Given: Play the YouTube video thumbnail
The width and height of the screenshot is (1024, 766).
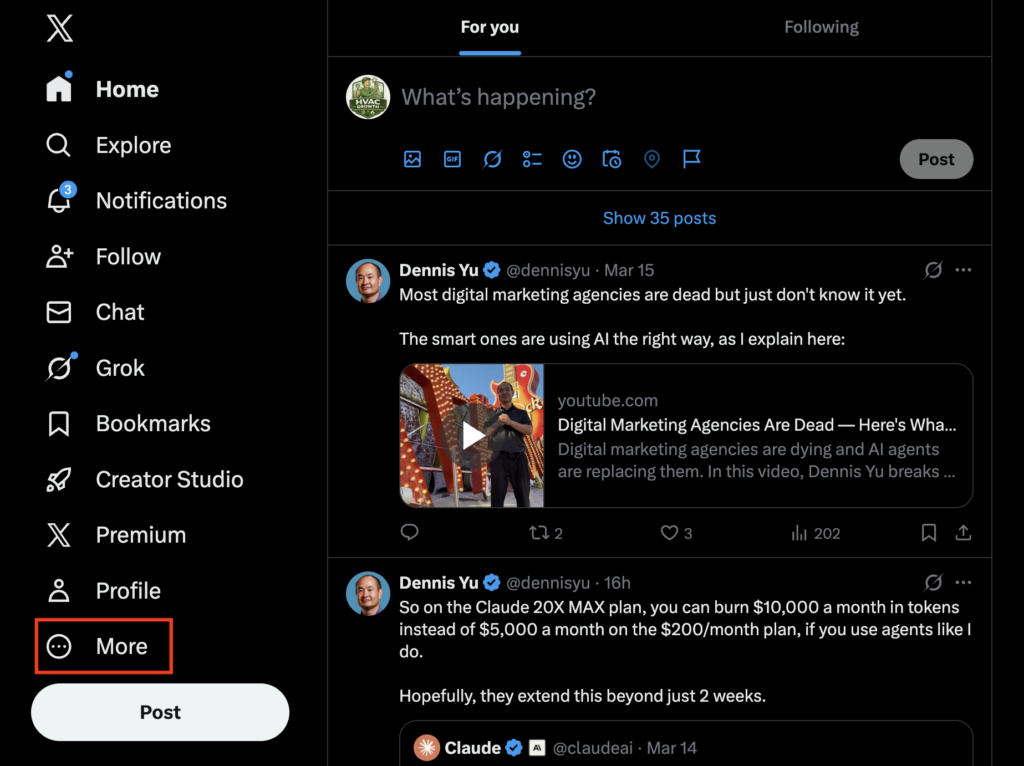Looking at the screenshot, I should coord(473,435).
